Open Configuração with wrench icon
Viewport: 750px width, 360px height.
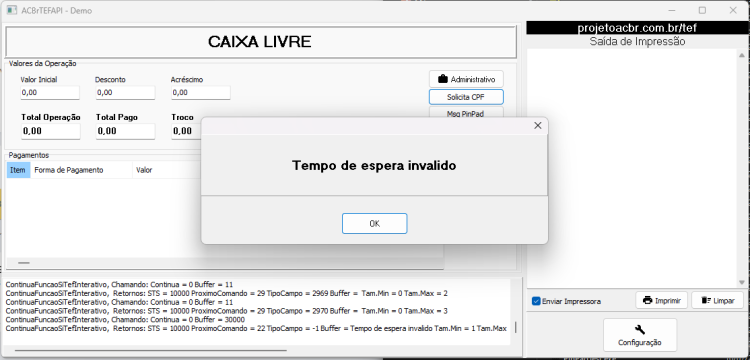(640, 335)
